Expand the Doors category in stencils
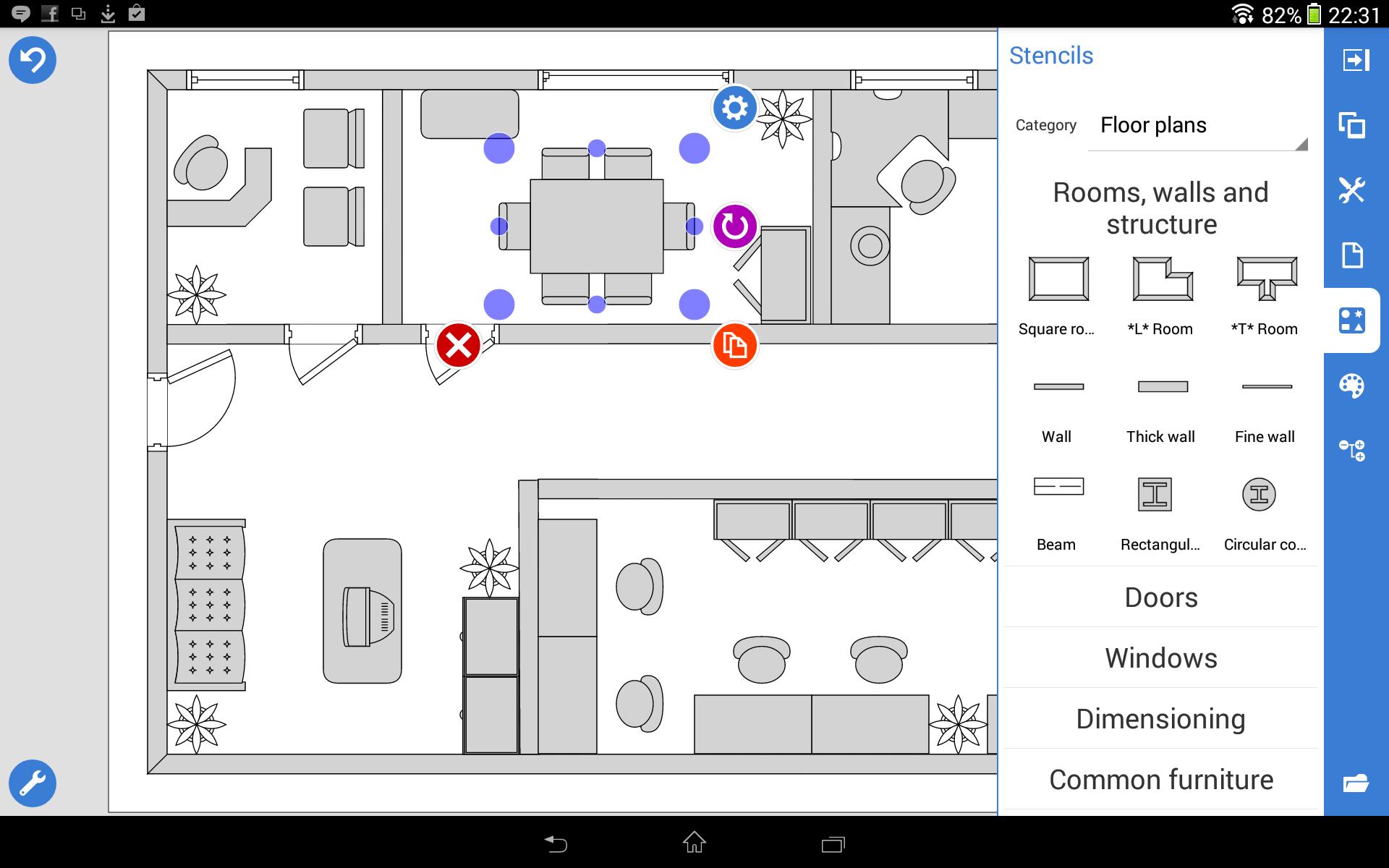Screen dimensions: 1389x868 click(x=1161, y=597)
